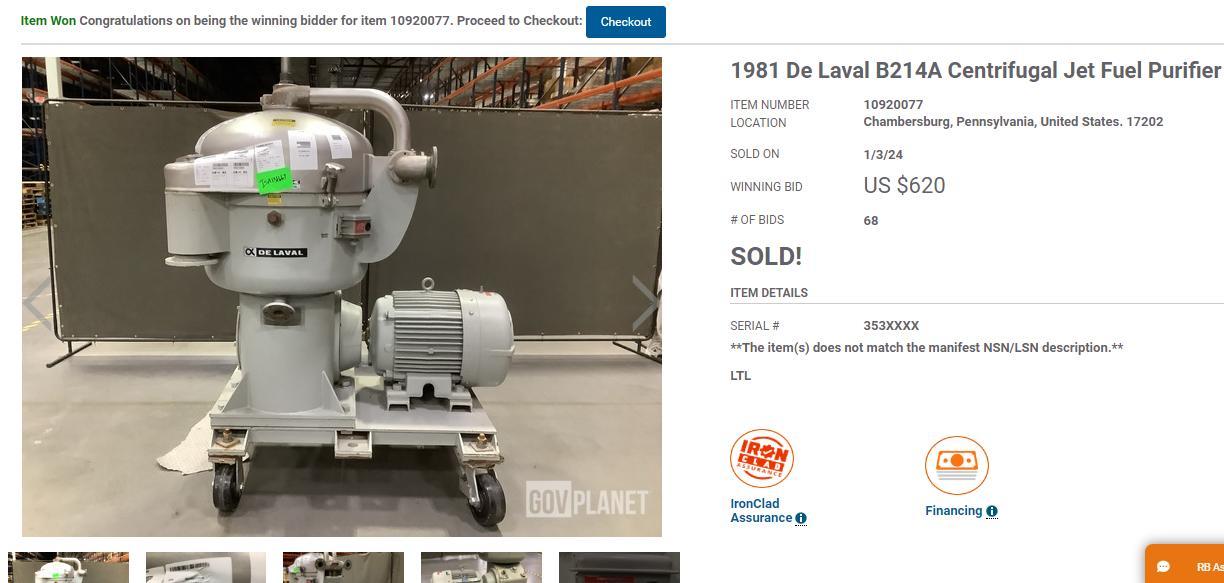Image resolution: width=1224 pixels, height=583 pixels.
Task: Open the Financing info tooltip icon
Action: click(991, 511)
